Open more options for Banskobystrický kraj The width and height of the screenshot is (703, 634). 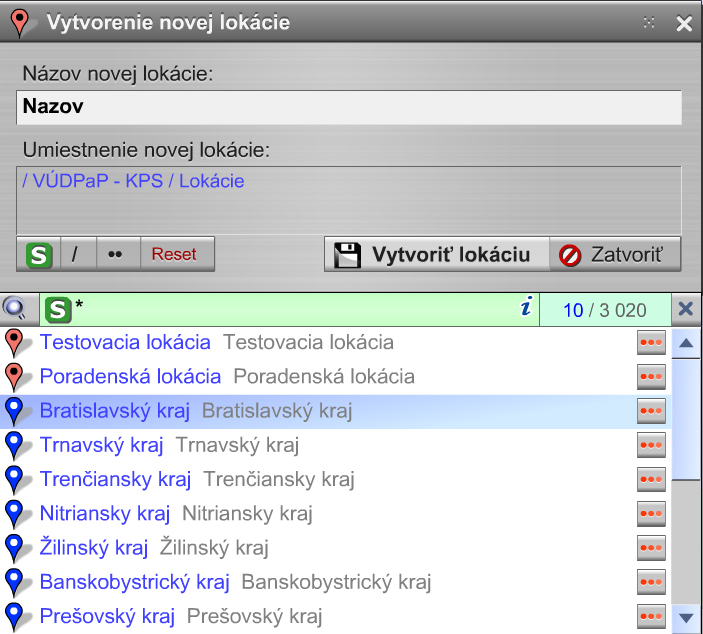[651, 582]
